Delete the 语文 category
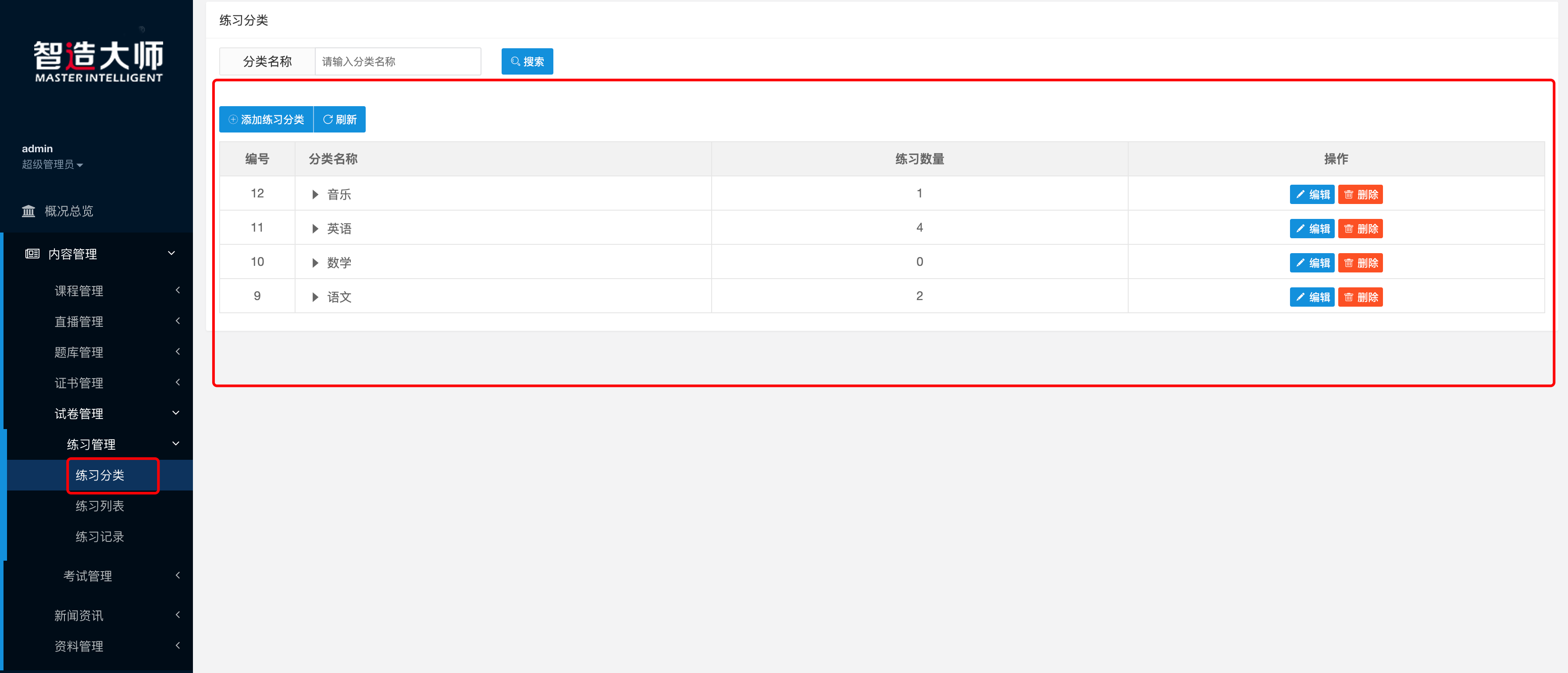This screenshot has width=1568, height=673. pyautogui.click(x=1361, y=297)
